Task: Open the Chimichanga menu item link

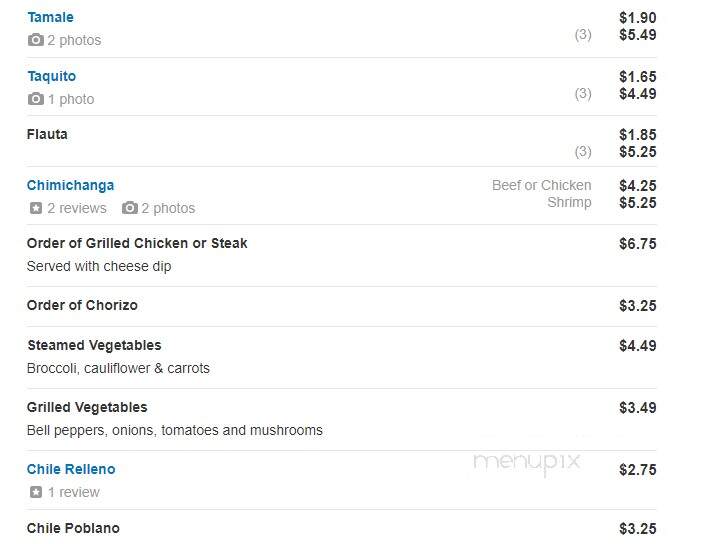Action: (x=70, y=185)
